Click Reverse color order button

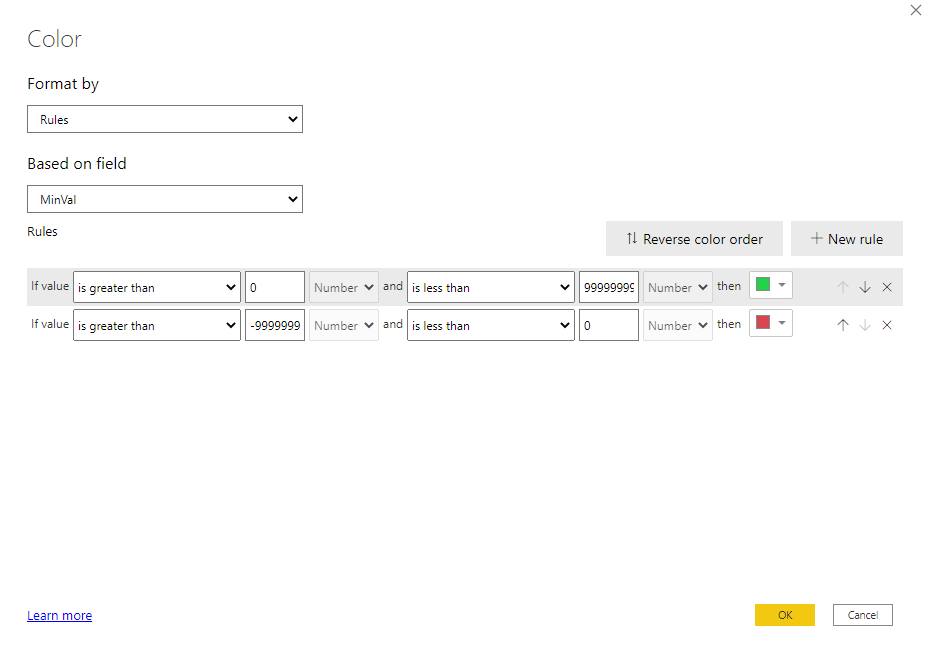pos(694,239)
